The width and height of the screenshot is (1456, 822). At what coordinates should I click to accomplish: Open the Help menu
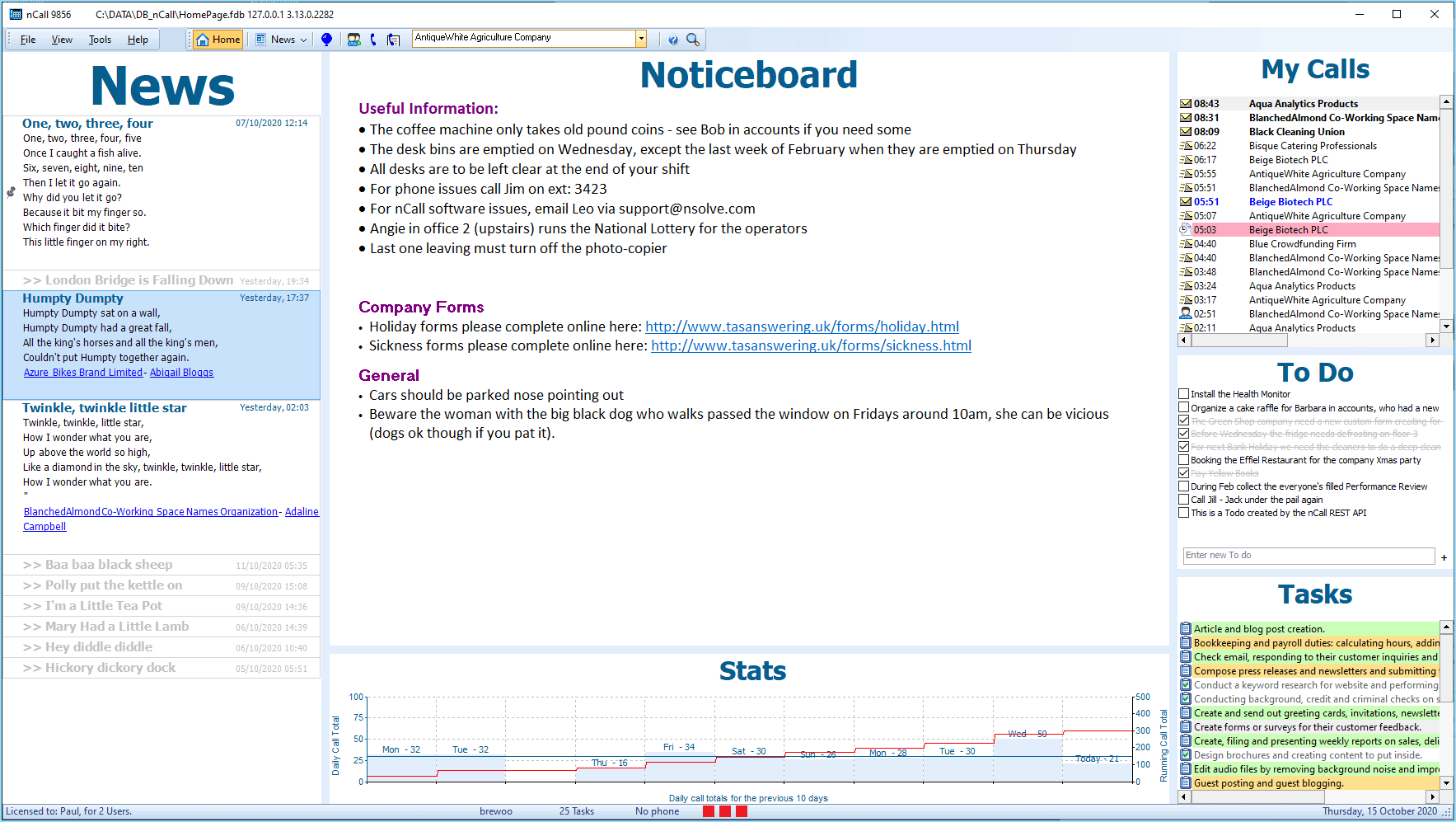(x=138, y=40)
